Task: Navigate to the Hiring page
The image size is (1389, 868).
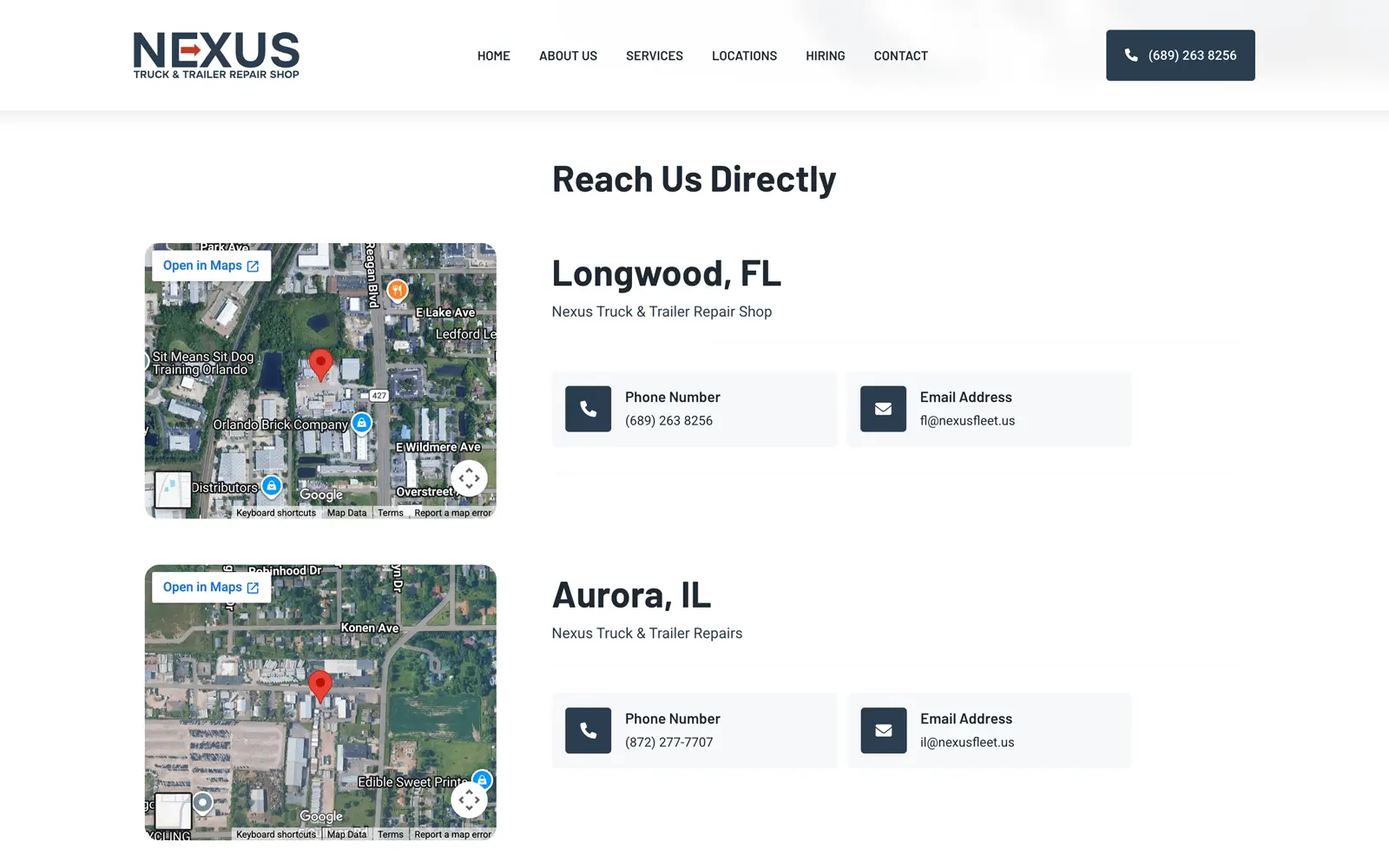Action: point(825,56)
